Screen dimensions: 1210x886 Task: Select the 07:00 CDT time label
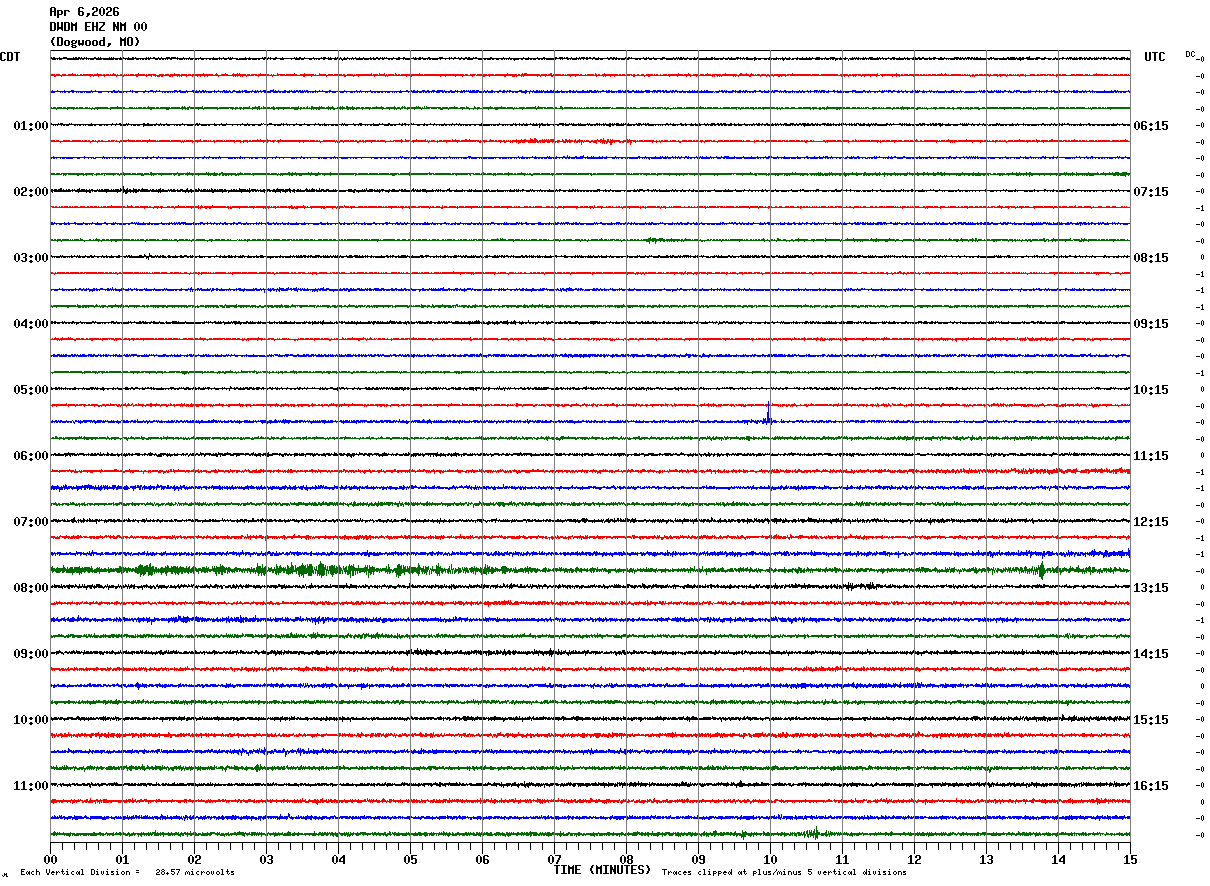31,522
